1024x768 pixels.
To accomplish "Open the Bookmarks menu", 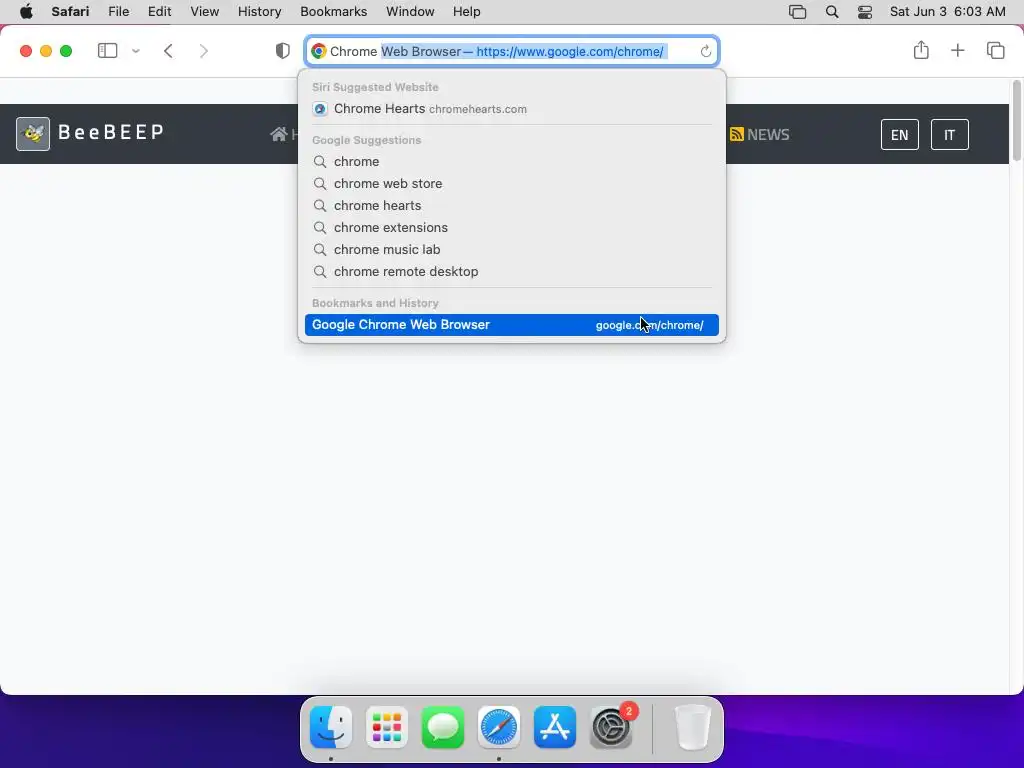I will click(x=334, y=12).
